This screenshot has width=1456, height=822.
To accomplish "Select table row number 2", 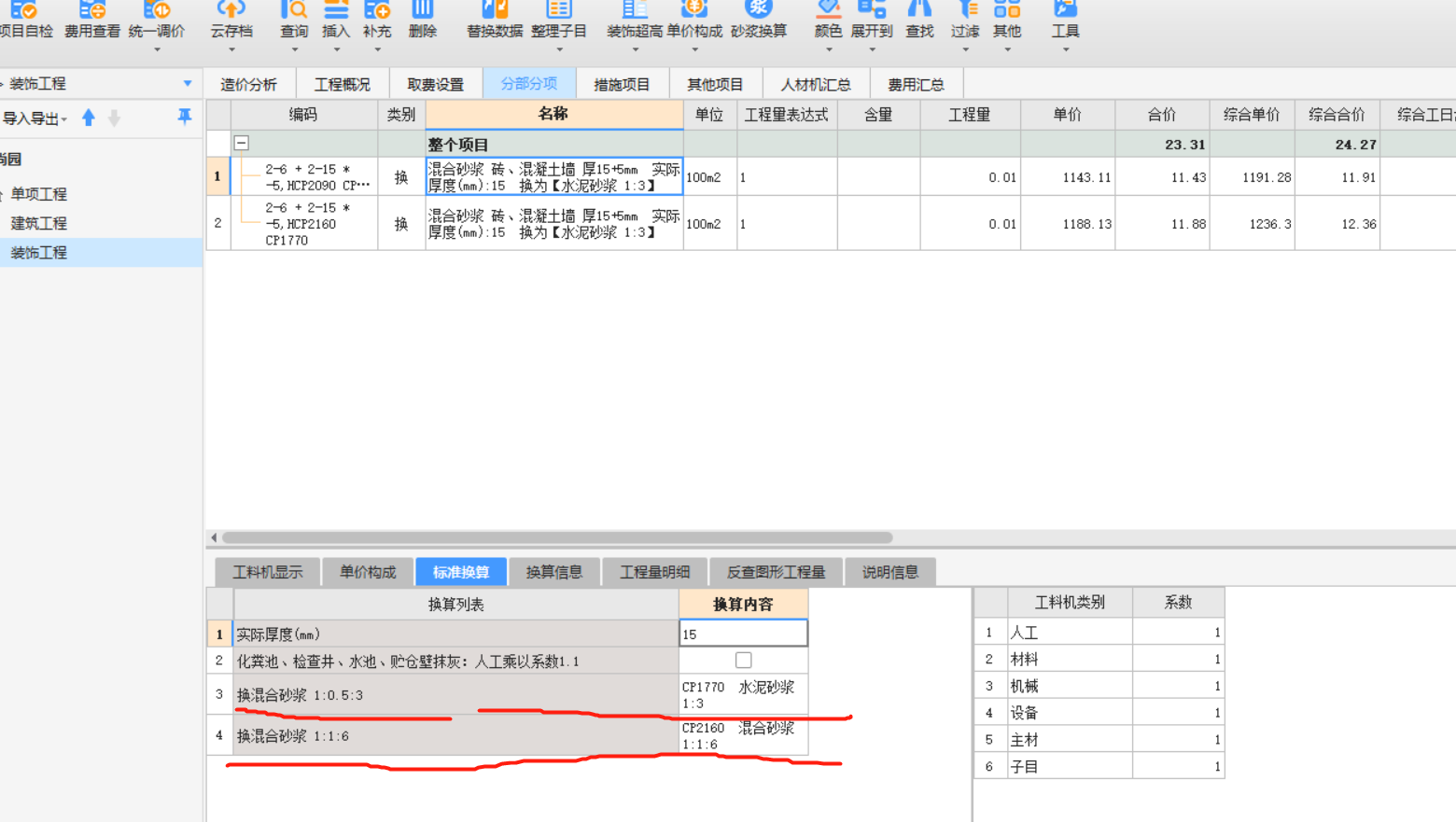I will (217, 223).
